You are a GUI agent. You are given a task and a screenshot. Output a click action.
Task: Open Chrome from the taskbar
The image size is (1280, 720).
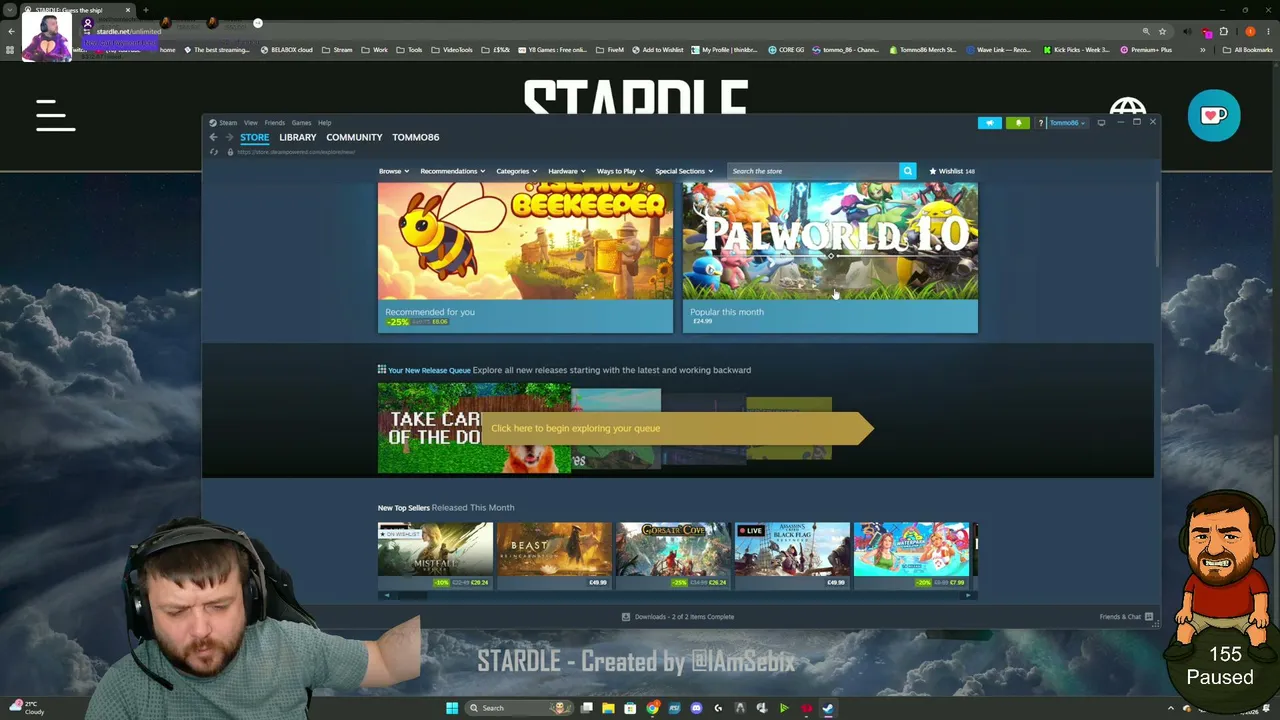pyautogui.click(x=652, y=708)
